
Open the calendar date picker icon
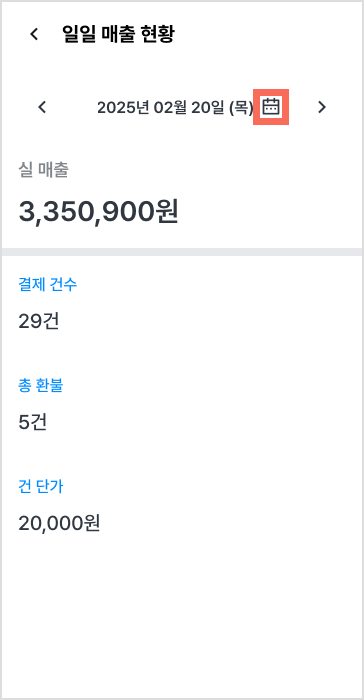tap(271, 107)
